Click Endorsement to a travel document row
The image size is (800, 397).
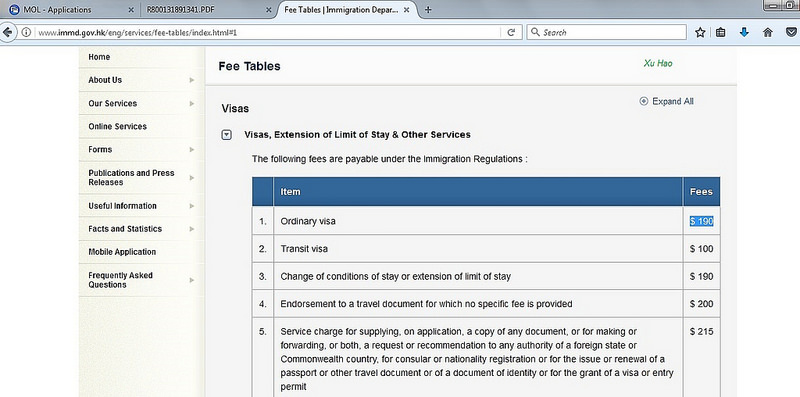pyautogui.click(x=427, y=304)
